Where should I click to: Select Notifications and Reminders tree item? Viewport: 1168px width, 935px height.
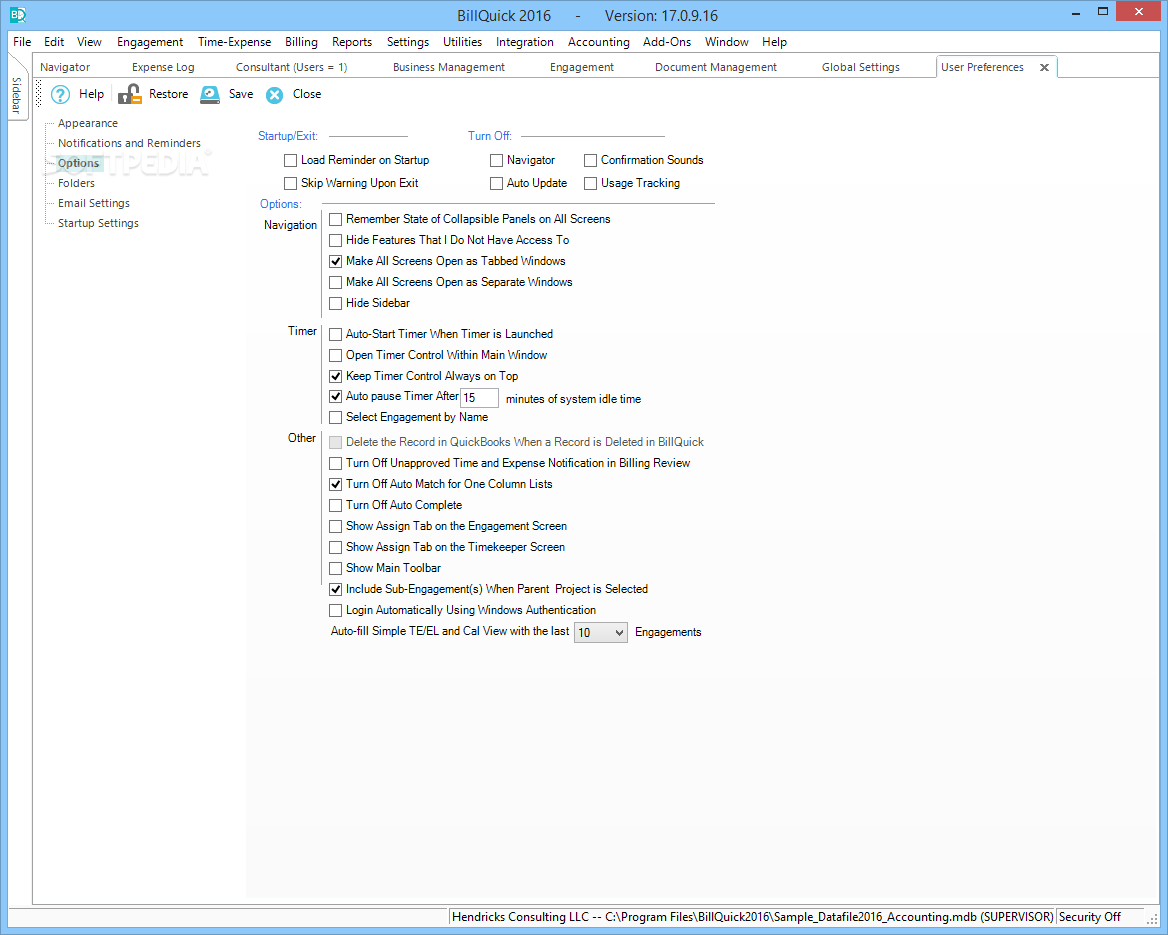point(130,143)
